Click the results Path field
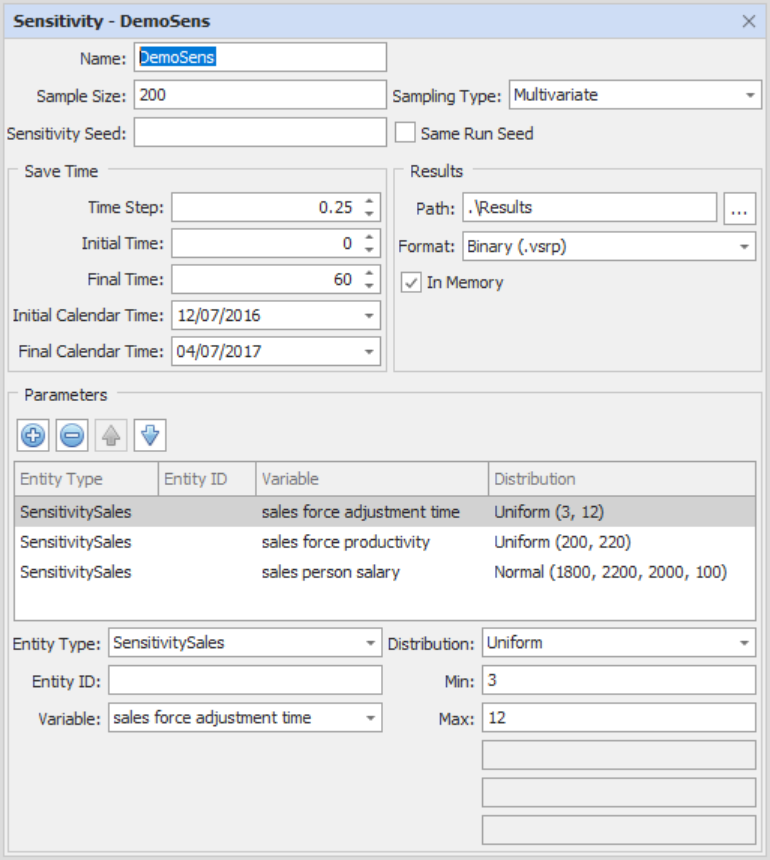The image size is (770, 860). 590,207
